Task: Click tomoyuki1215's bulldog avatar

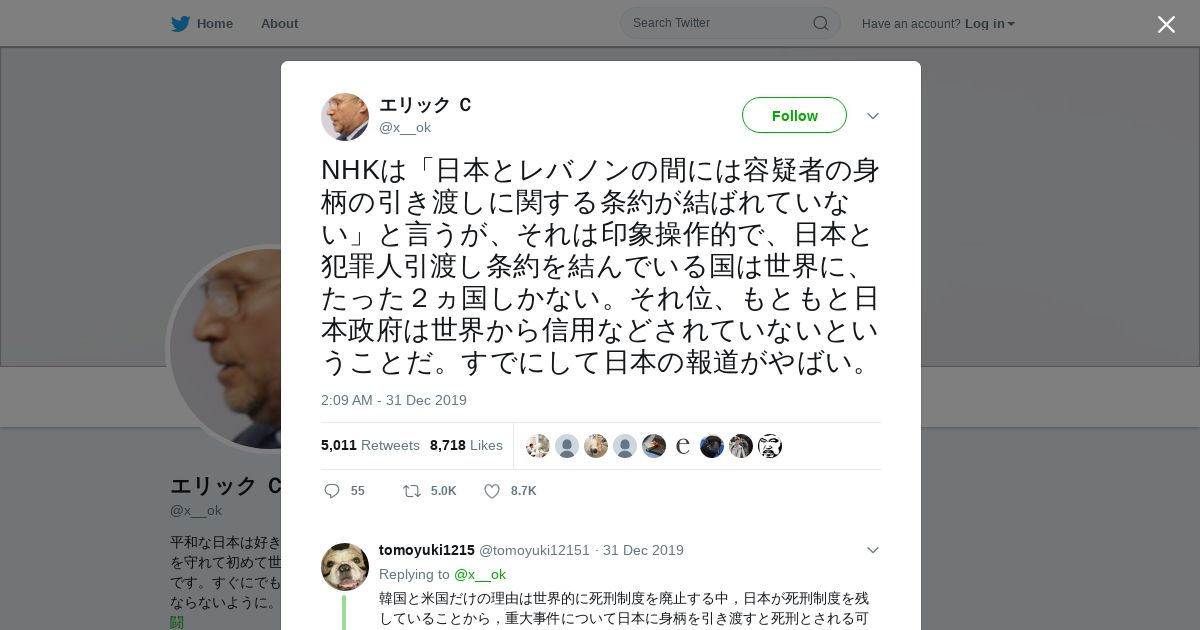Action: 345,567
